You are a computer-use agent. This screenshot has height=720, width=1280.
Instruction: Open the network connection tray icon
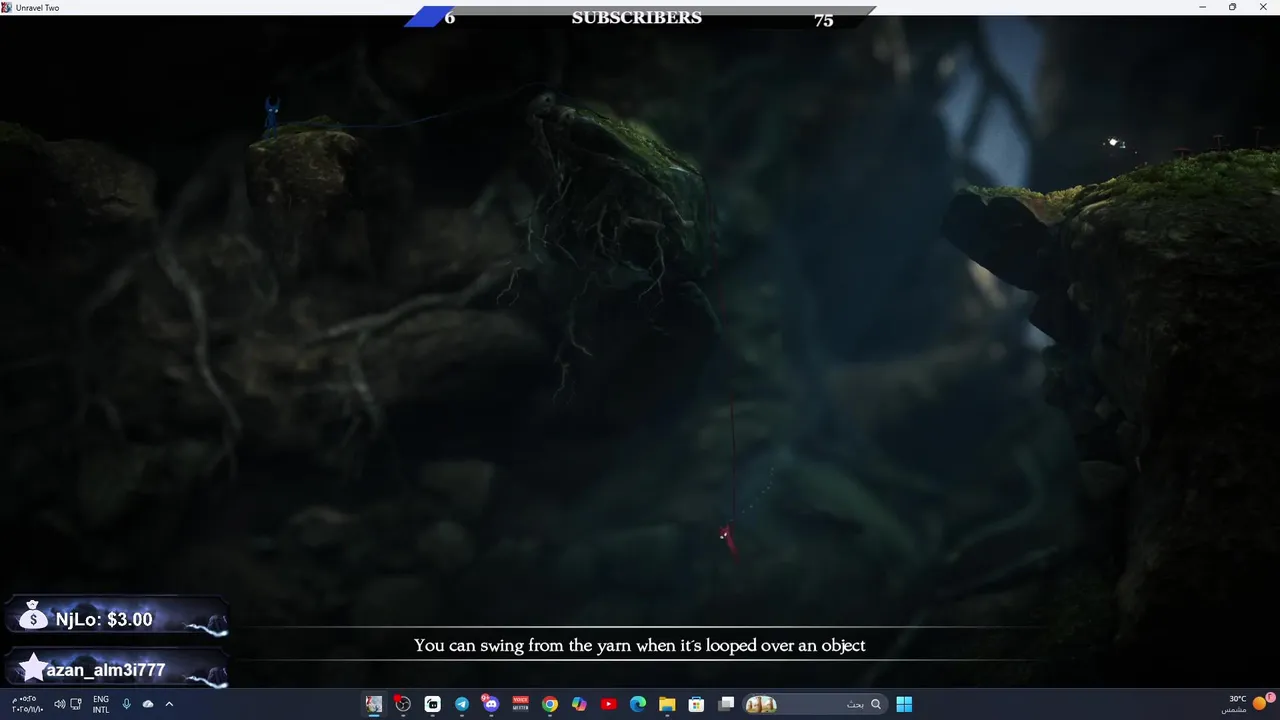coord(76,704)
